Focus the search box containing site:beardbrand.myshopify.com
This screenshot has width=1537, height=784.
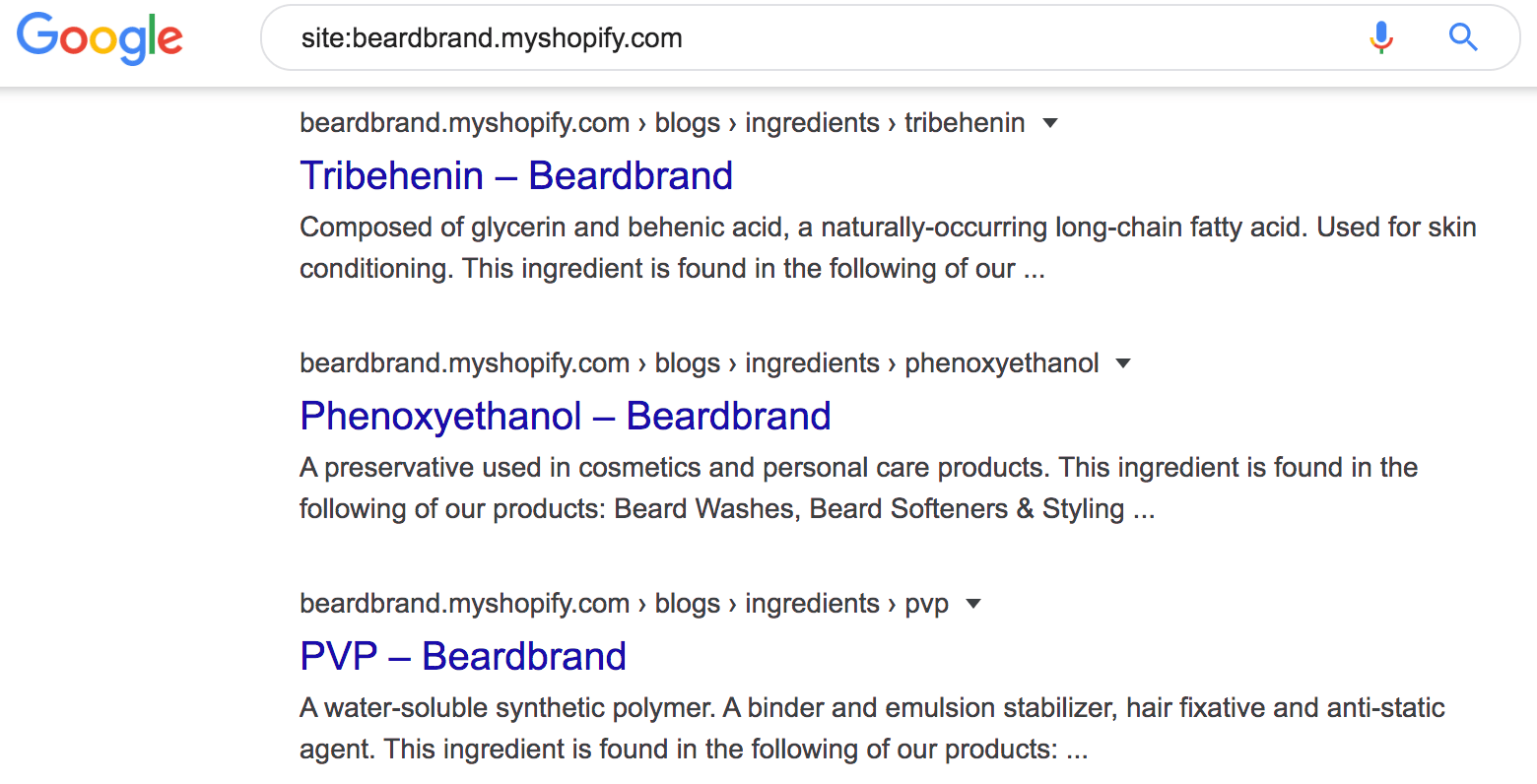(788, 38)
